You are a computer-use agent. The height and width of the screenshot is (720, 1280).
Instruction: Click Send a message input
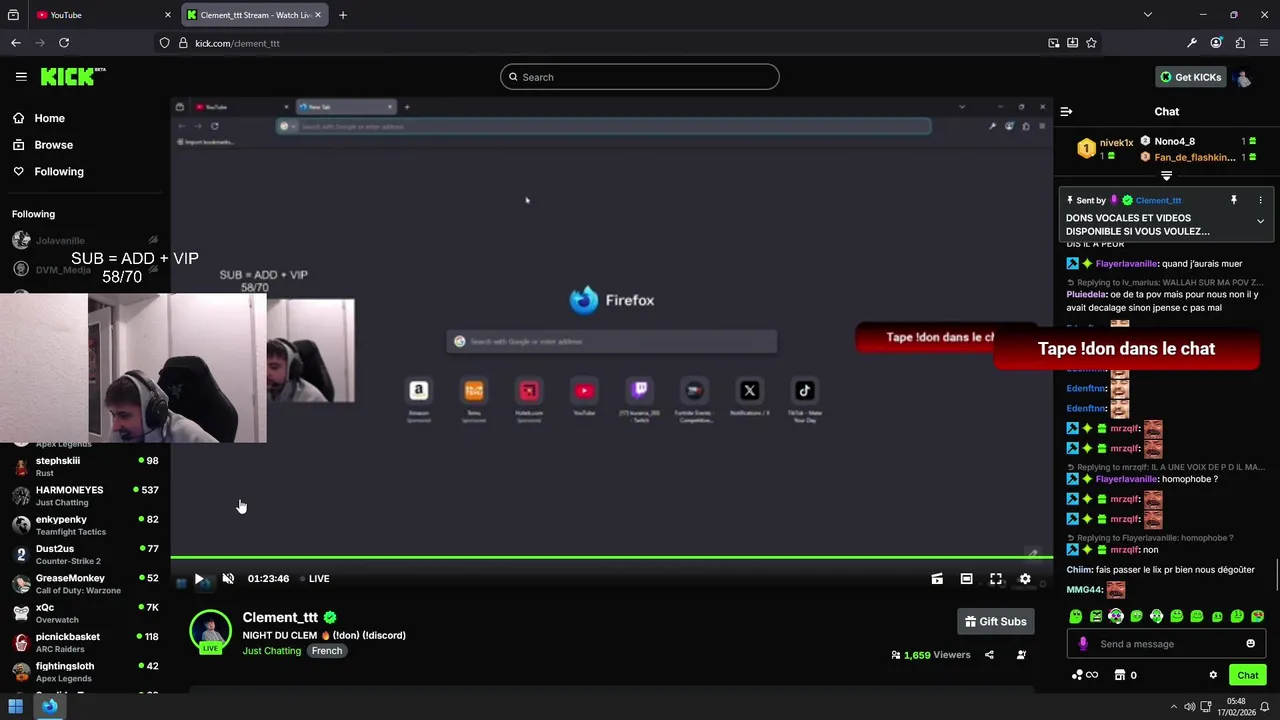1166,644
